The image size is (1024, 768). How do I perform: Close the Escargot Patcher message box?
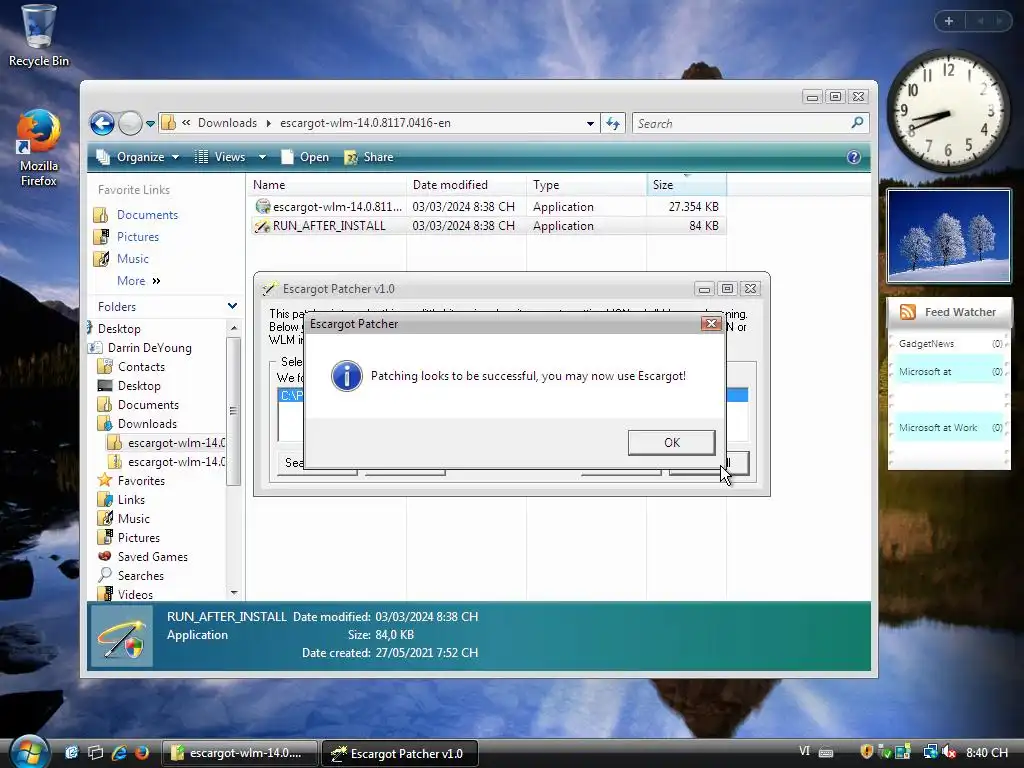click(x=711, y=323)
